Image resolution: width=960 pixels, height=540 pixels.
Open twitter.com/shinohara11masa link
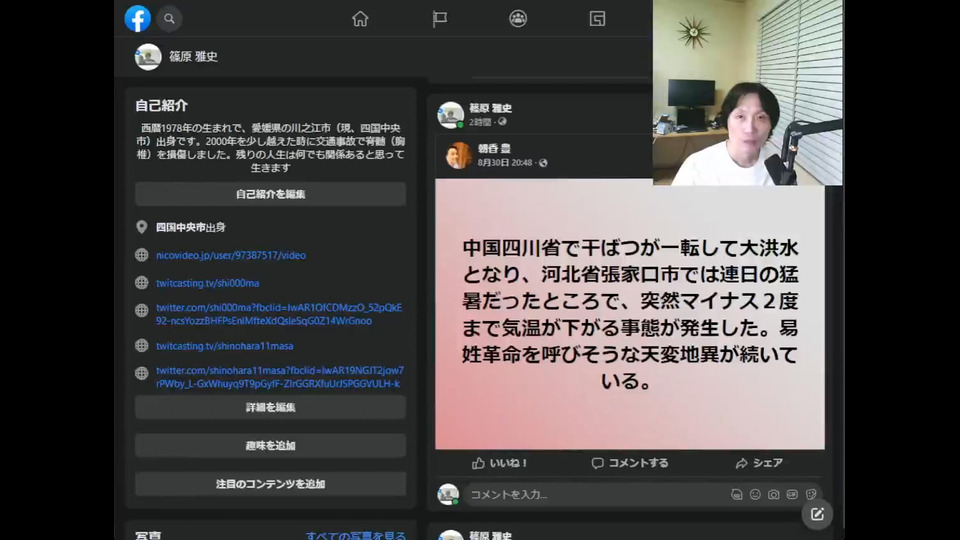[280, 377]
